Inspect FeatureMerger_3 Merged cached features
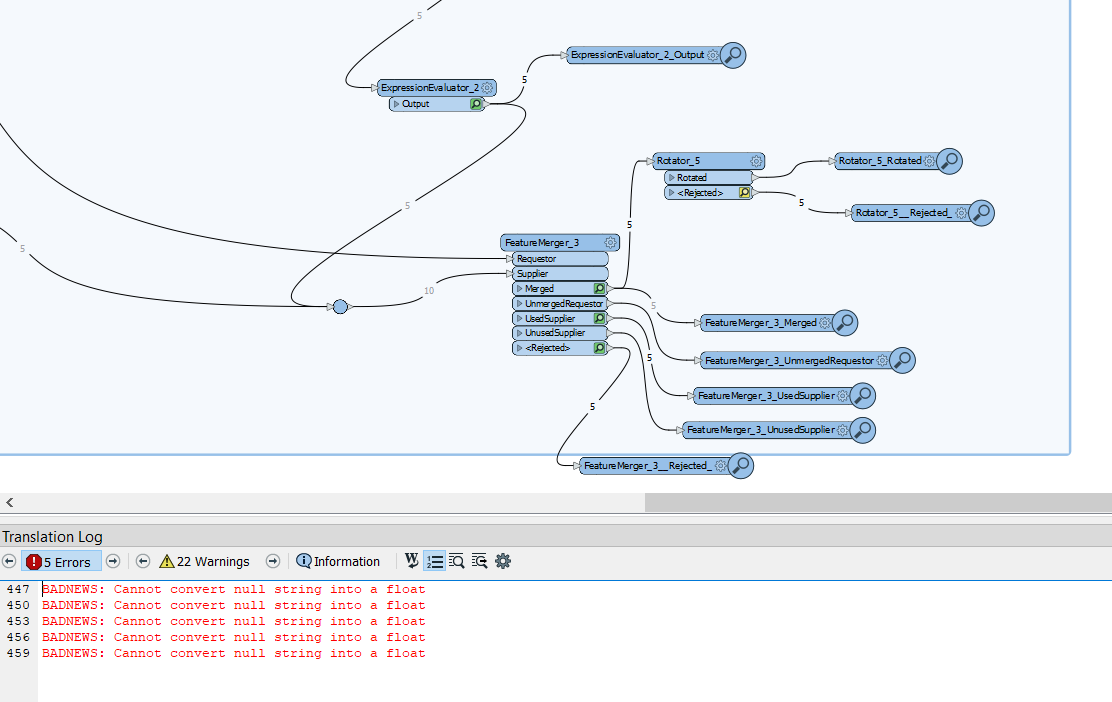 (599, 289)
